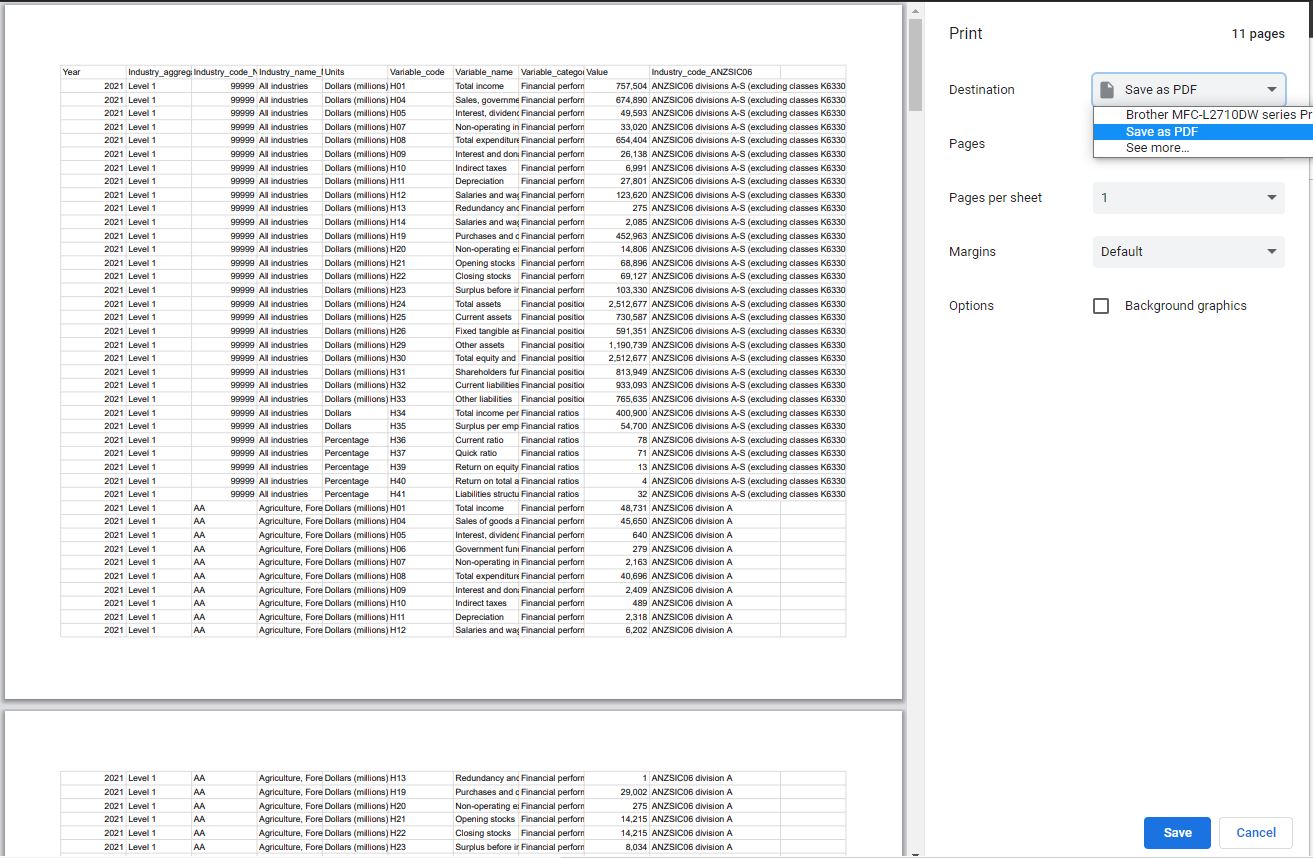
Task: Click the Destination dropdown arrow
Action: pos(1273,89)
